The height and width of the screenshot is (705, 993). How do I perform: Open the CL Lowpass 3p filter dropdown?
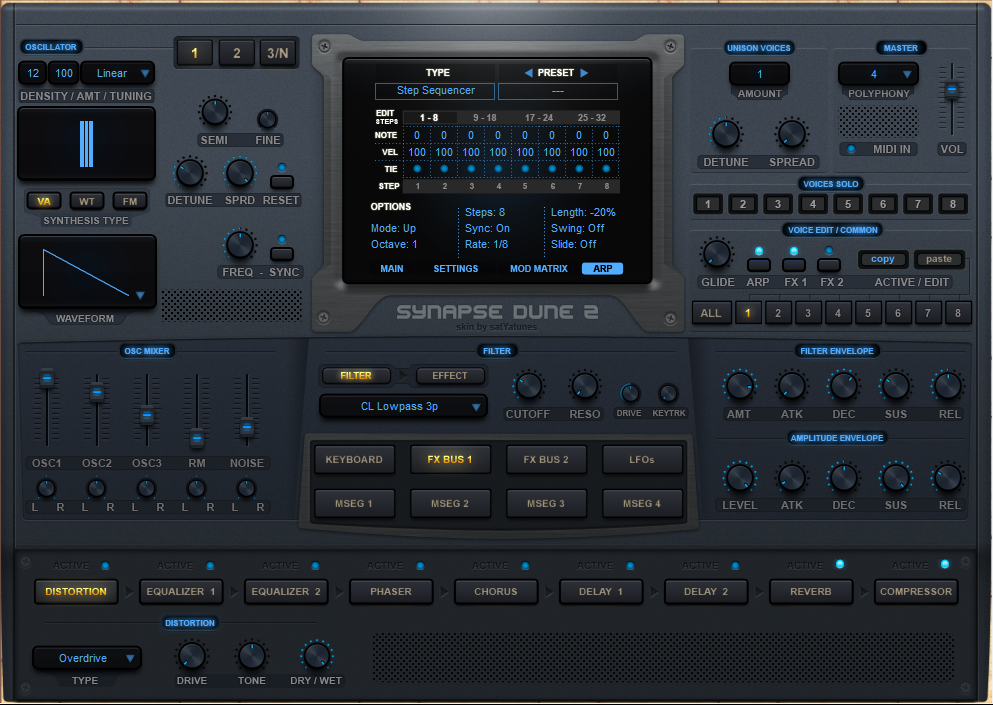point(403,407)
